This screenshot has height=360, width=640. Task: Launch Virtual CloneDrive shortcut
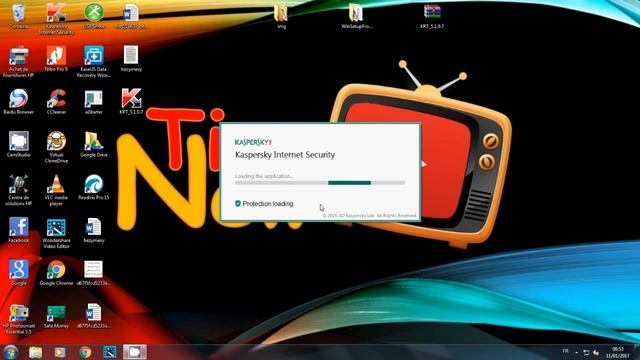point(56,147)
